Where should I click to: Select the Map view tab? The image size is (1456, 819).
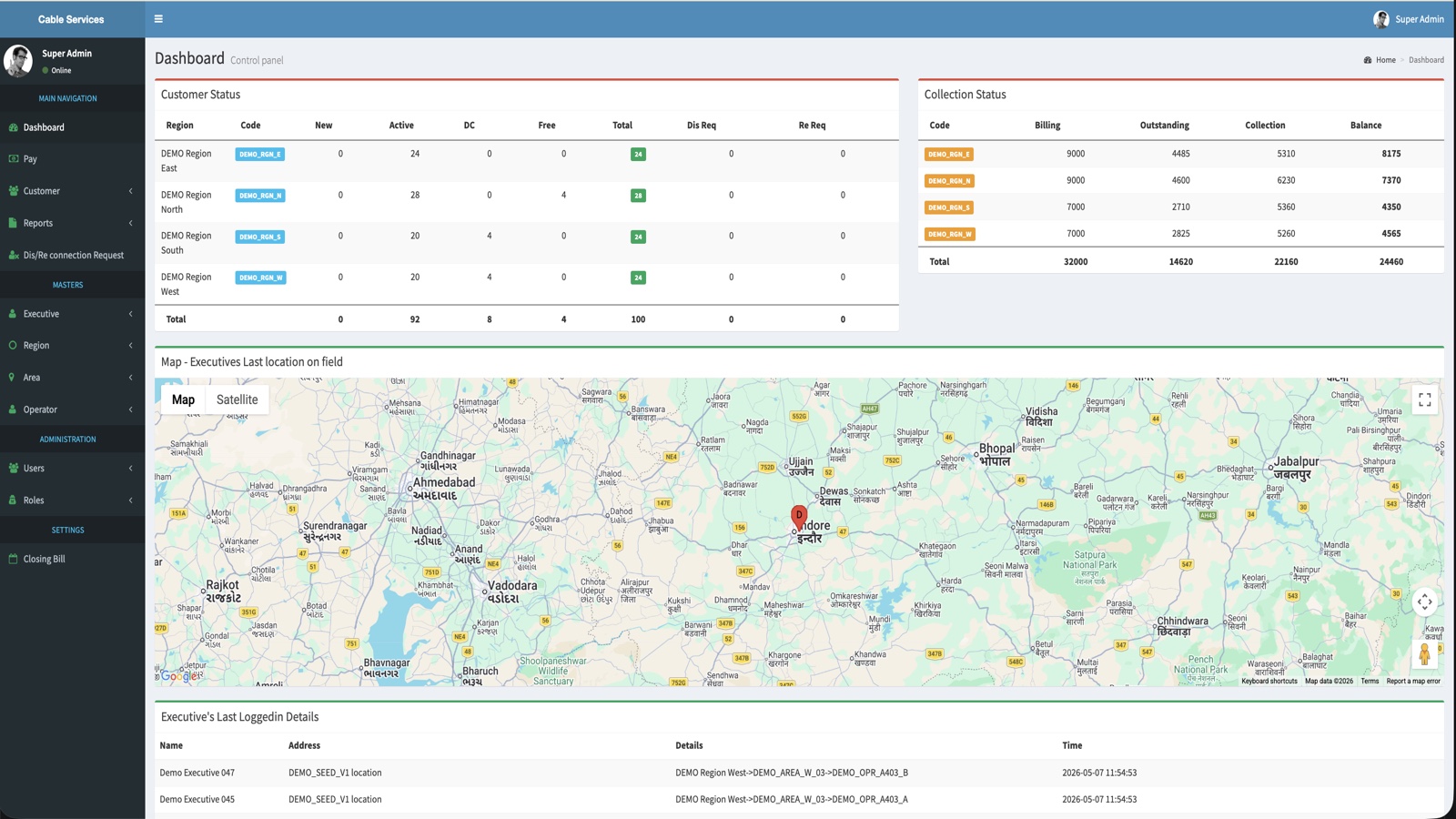[x=183, y=399]
